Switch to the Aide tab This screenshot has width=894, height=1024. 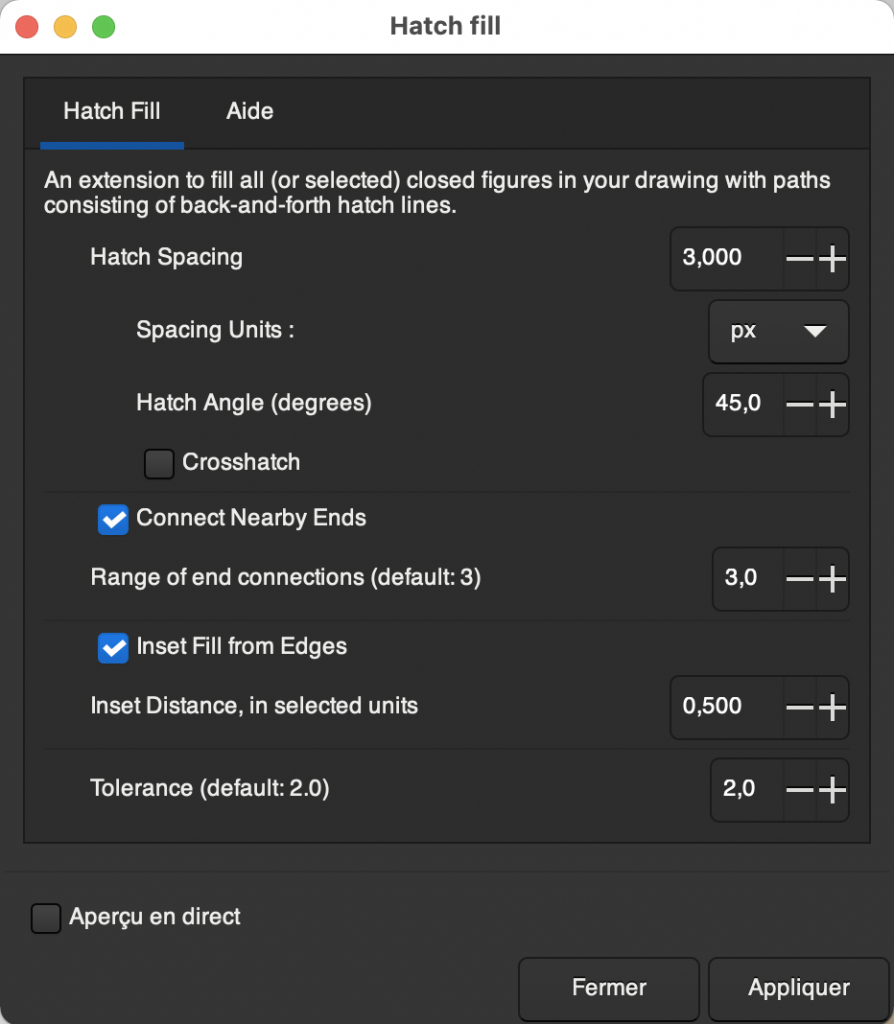tap(250, 111)
